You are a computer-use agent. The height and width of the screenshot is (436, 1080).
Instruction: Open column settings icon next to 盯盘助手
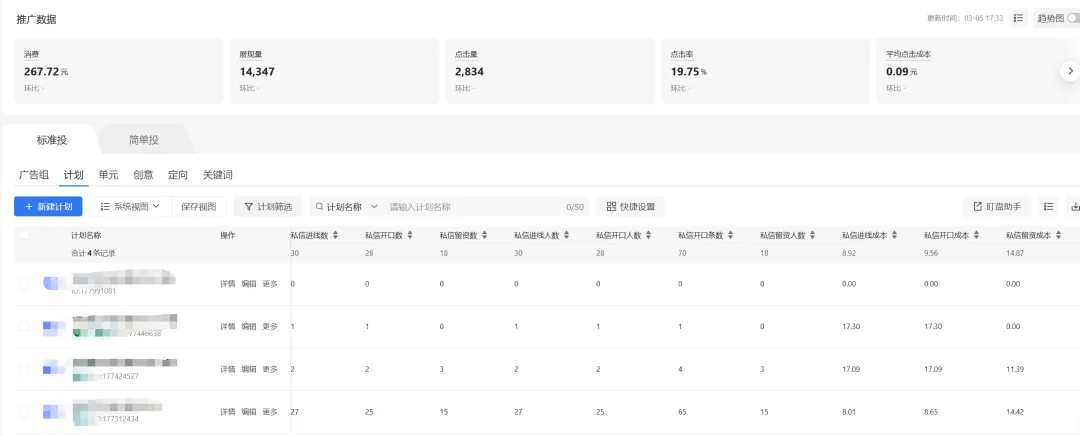pos(1048,207)
